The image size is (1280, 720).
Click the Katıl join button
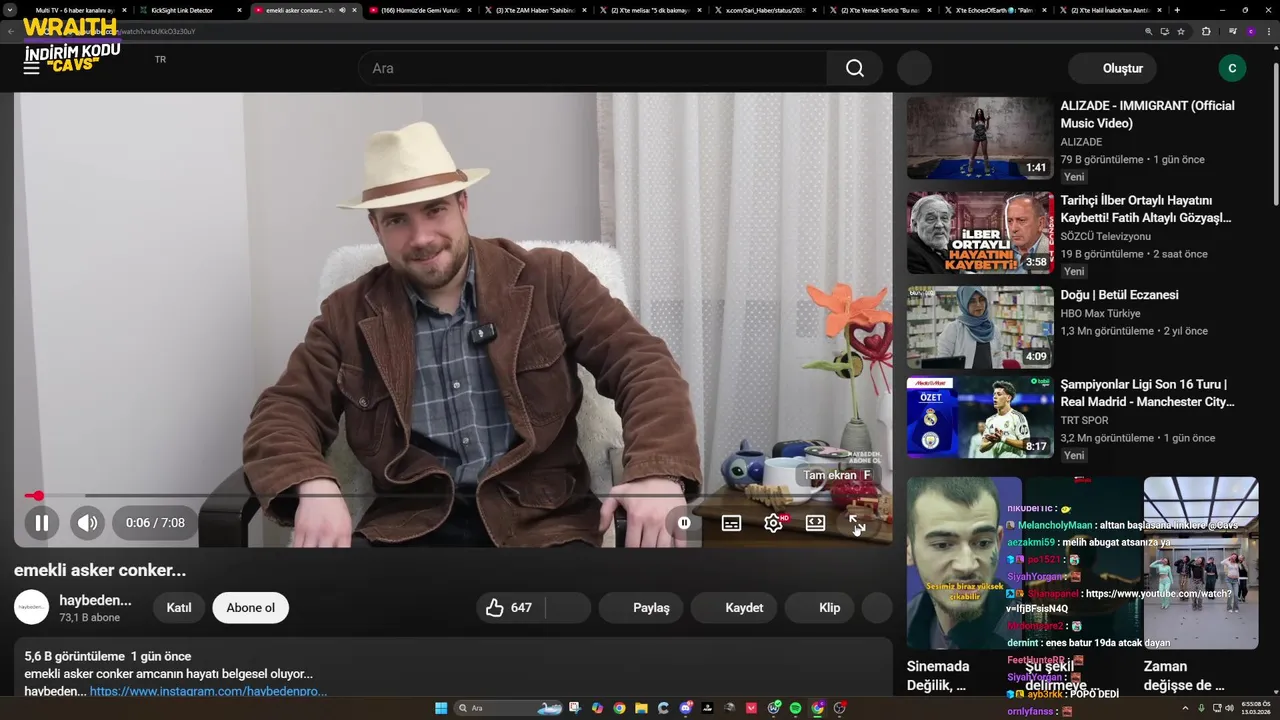tap(179, 607)
